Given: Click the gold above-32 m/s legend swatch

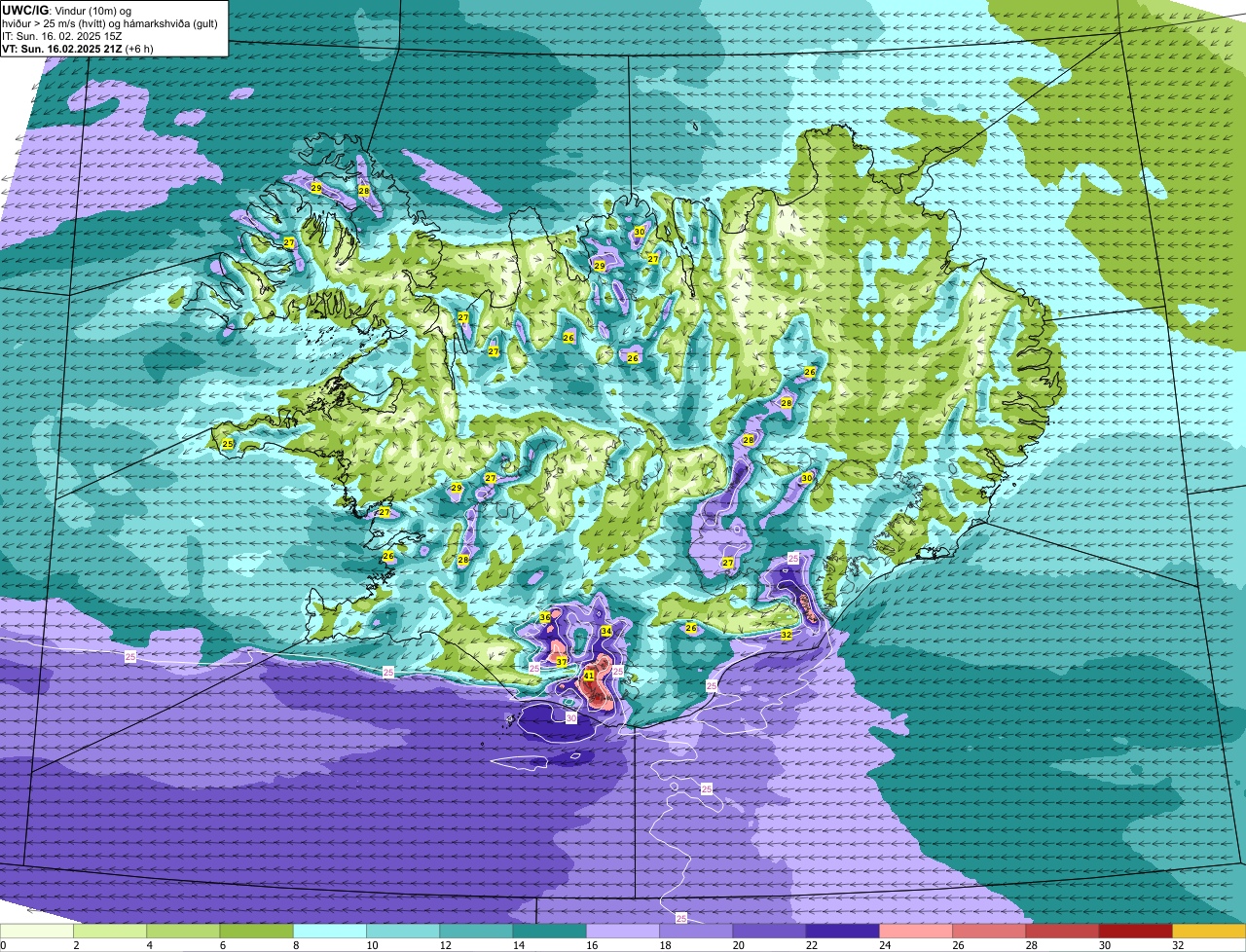Looking at the screenshot, I should (x=1209, y=931).
